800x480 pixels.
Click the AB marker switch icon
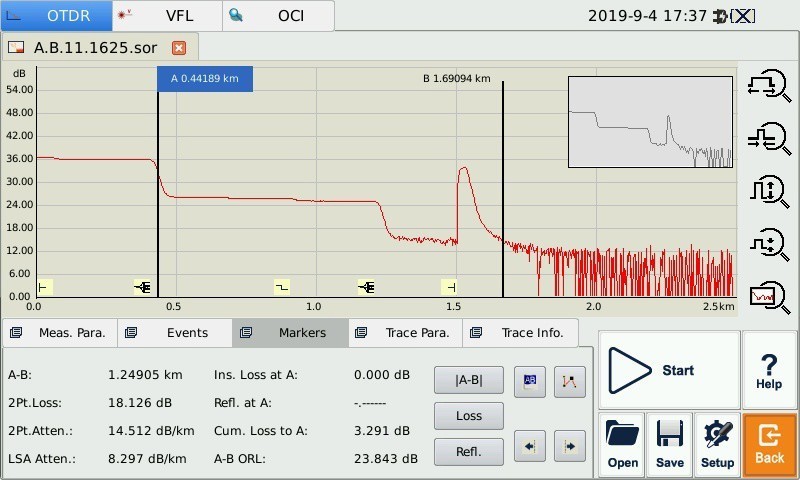tap(530, 381)
